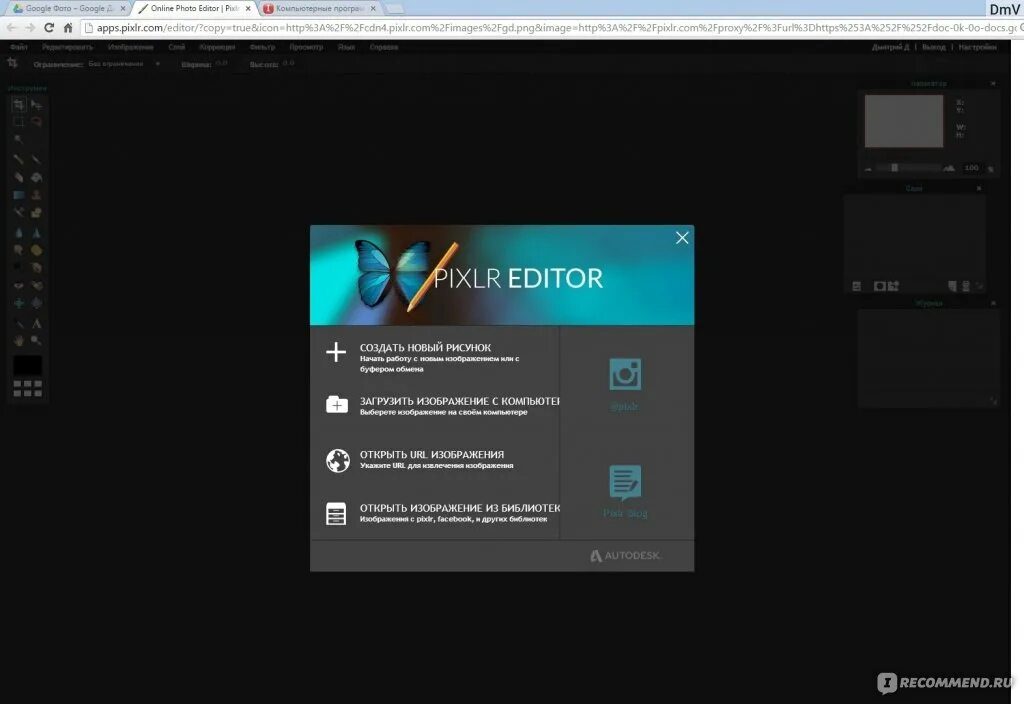Select the Eraser tool
This screenshot has width=1024, height=704.
[x=18, y=177]
